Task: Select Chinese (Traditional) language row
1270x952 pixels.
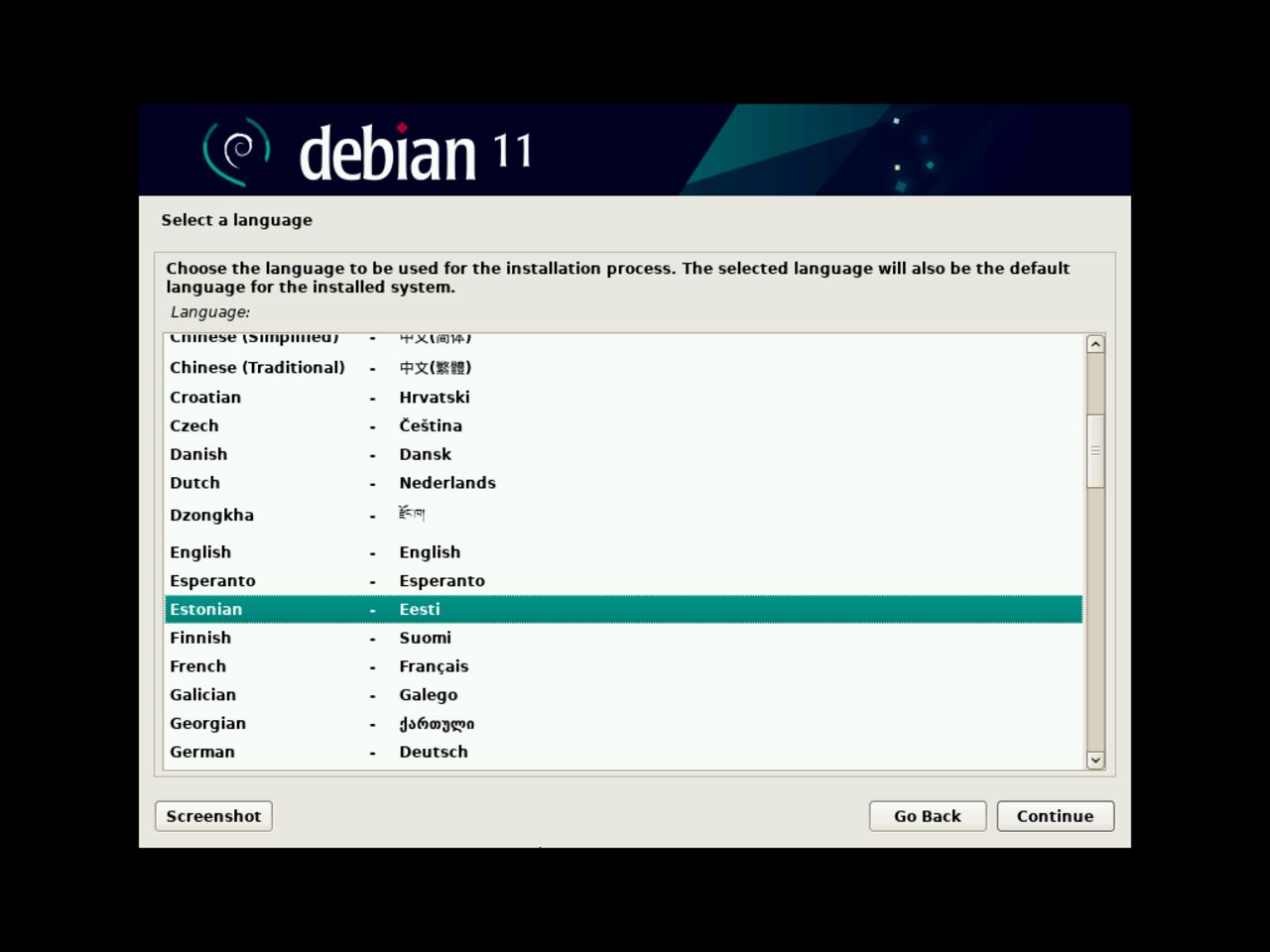Action: pyautogui.click(x=623, y=367)
